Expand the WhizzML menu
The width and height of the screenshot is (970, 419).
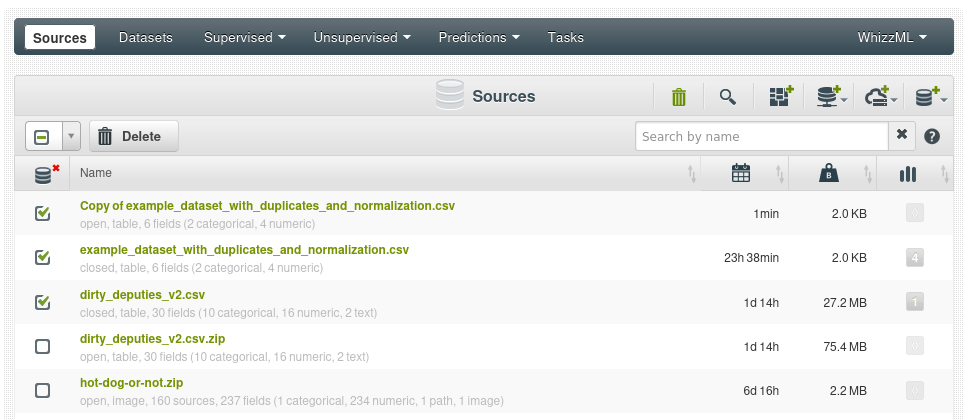[892, 38]
